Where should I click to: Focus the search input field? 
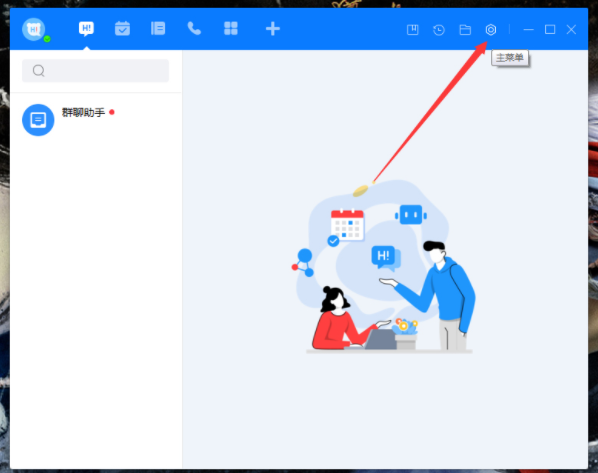click(x=95, y=71)
